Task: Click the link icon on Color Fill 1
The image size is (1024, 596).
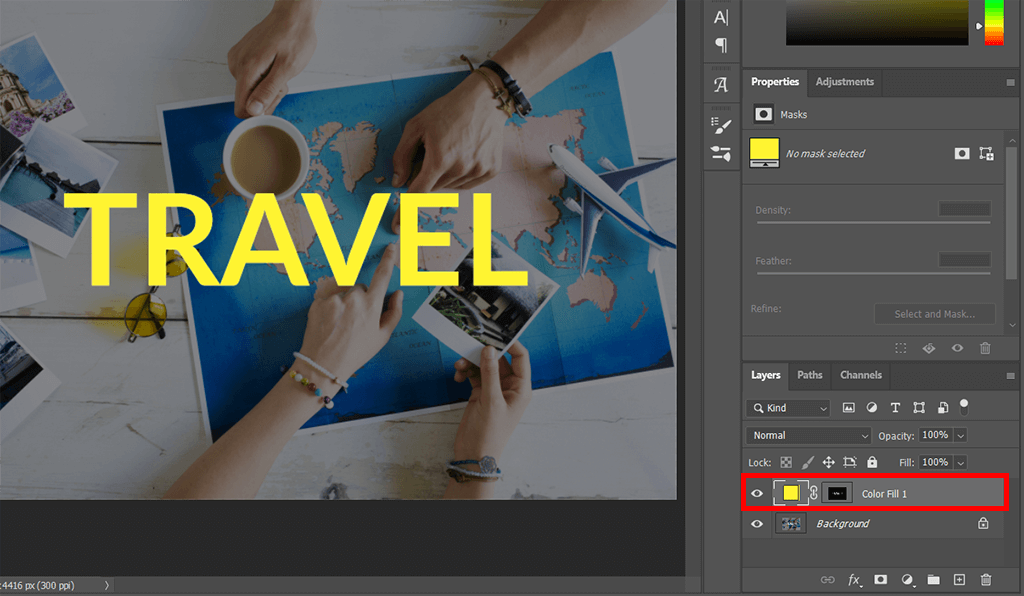Action: (814, 494)
